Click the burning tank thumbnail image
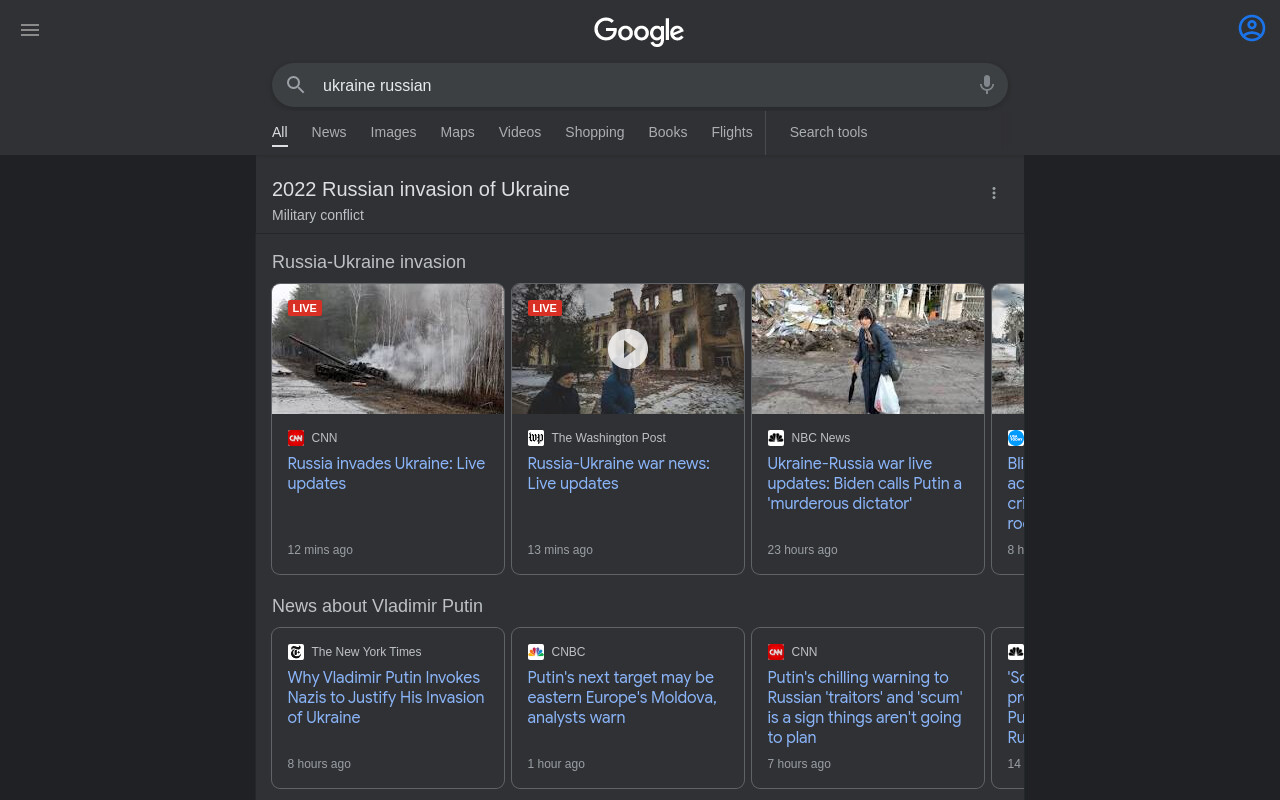This screenshot has height=800, width=1280. point(388,349)
